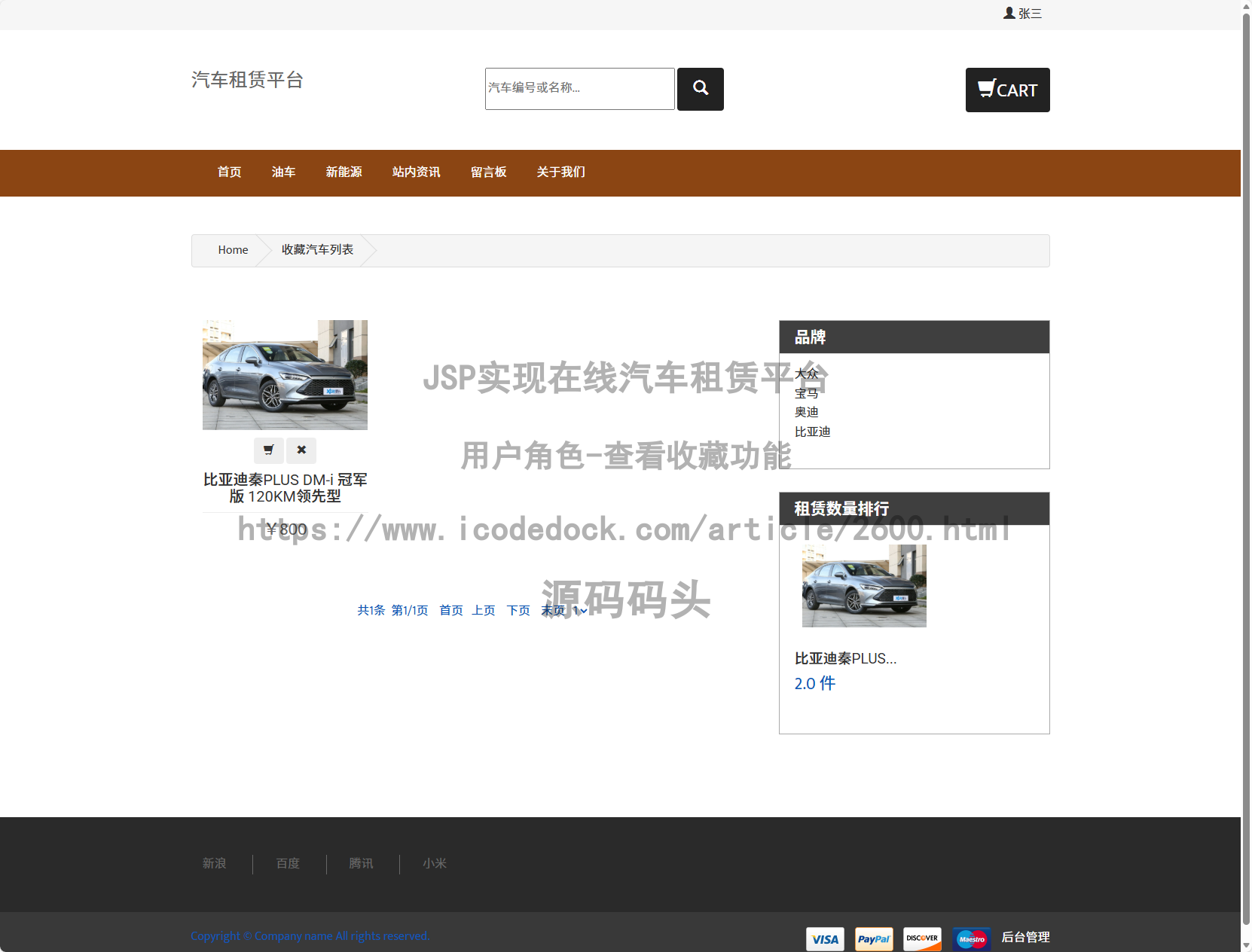
Task: Open the CART shopping cart
Action: [x=1007, y=90]
